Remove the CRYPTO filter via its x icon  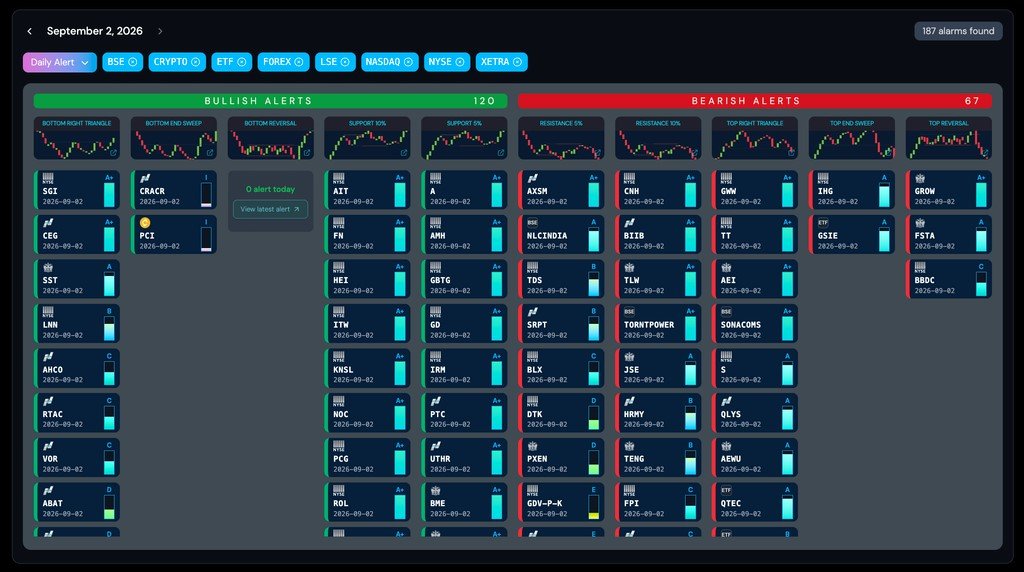[x=195, y=62]
